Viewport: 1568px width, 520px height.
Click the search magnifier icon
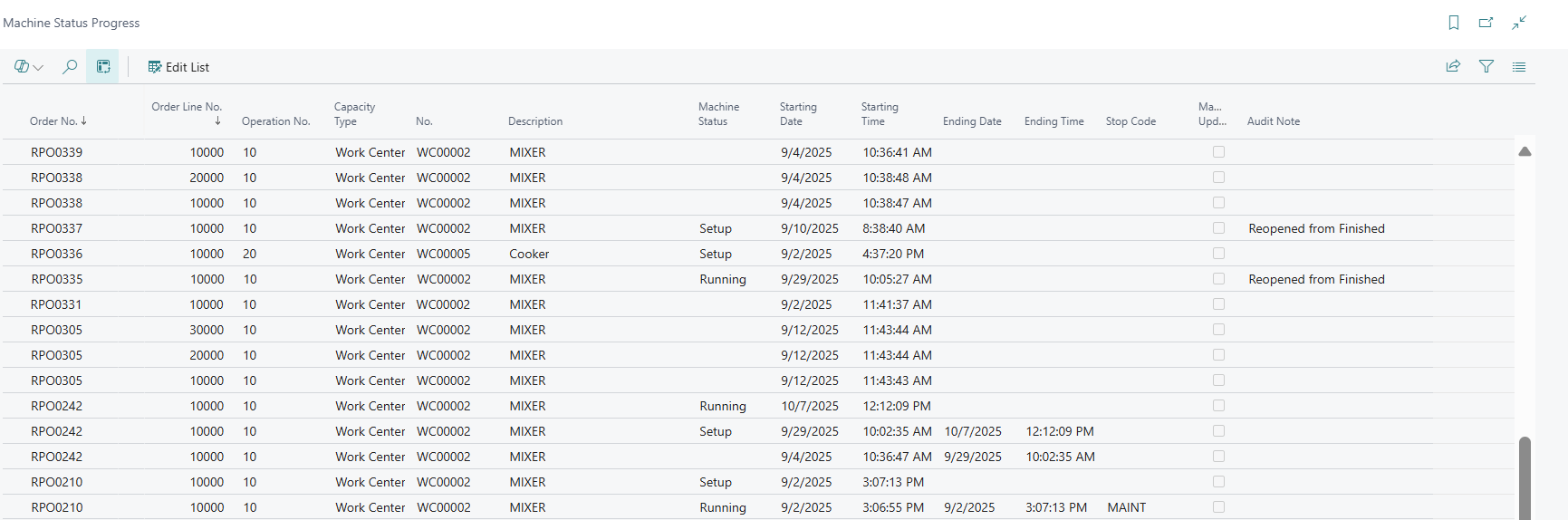tap(70, 67)
